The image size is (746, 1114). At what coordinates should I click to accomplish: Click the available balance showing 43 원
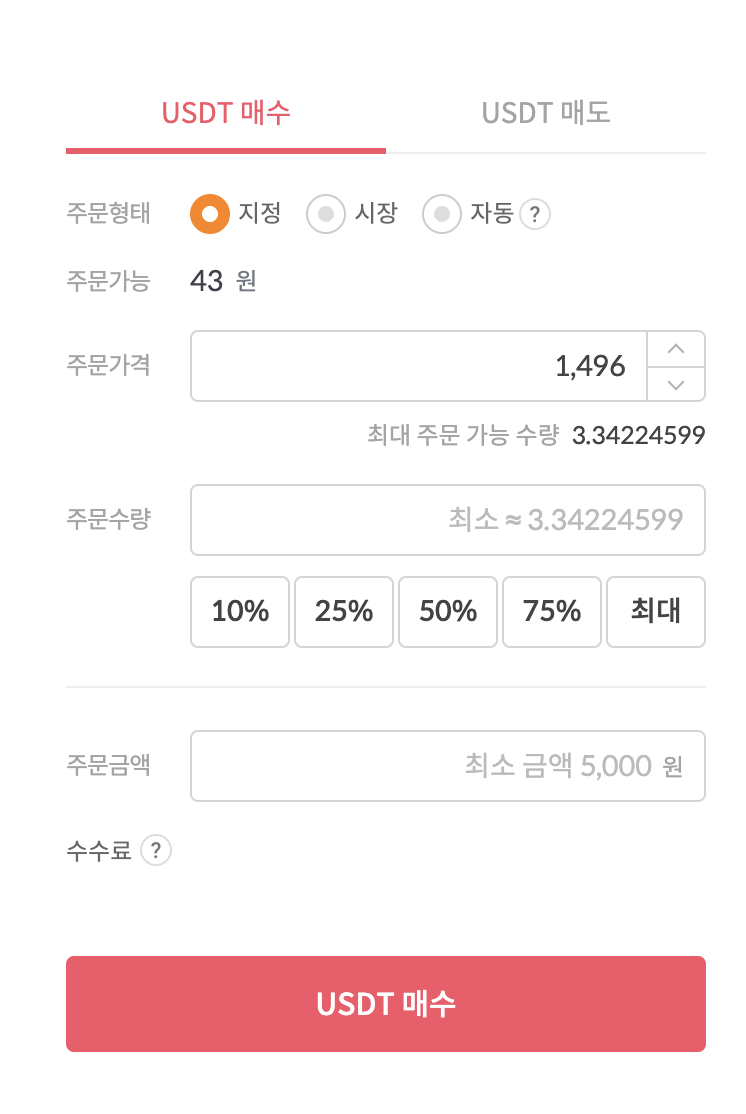[x=223, y=281]
